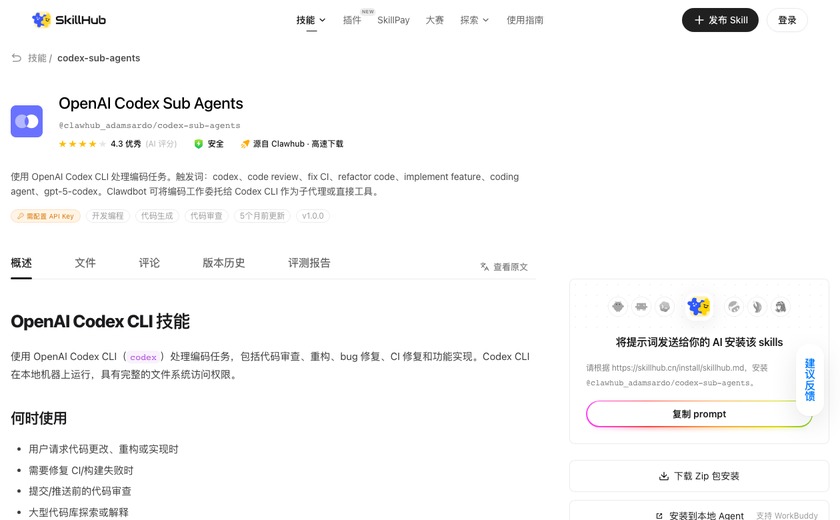View the 评测报告 tab
Image resolution: width=840 pixels, height=520 pixels.
point(309,263)
